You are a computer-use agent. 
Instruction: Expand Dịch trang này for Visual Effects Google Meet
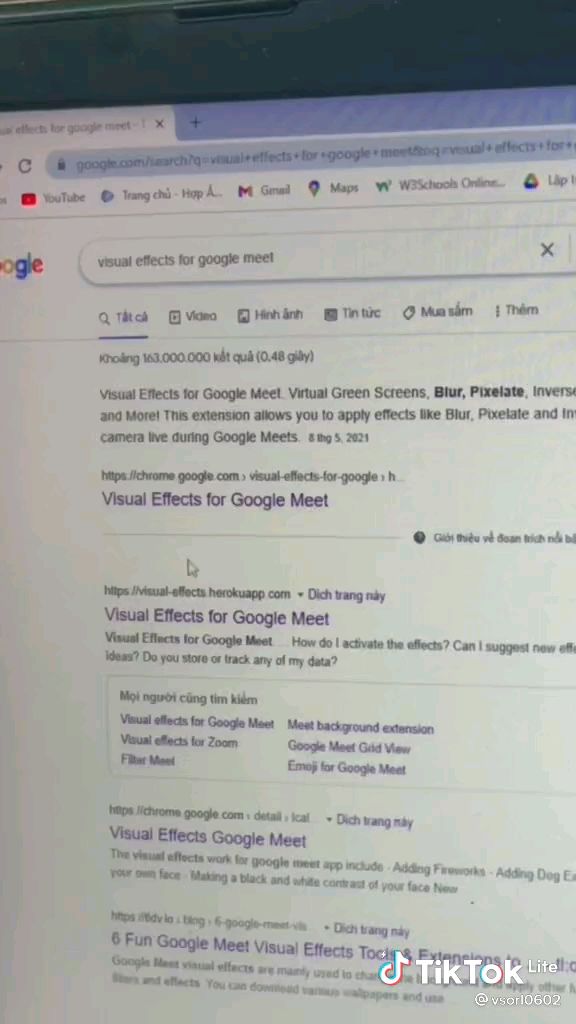tap(370, 820)
